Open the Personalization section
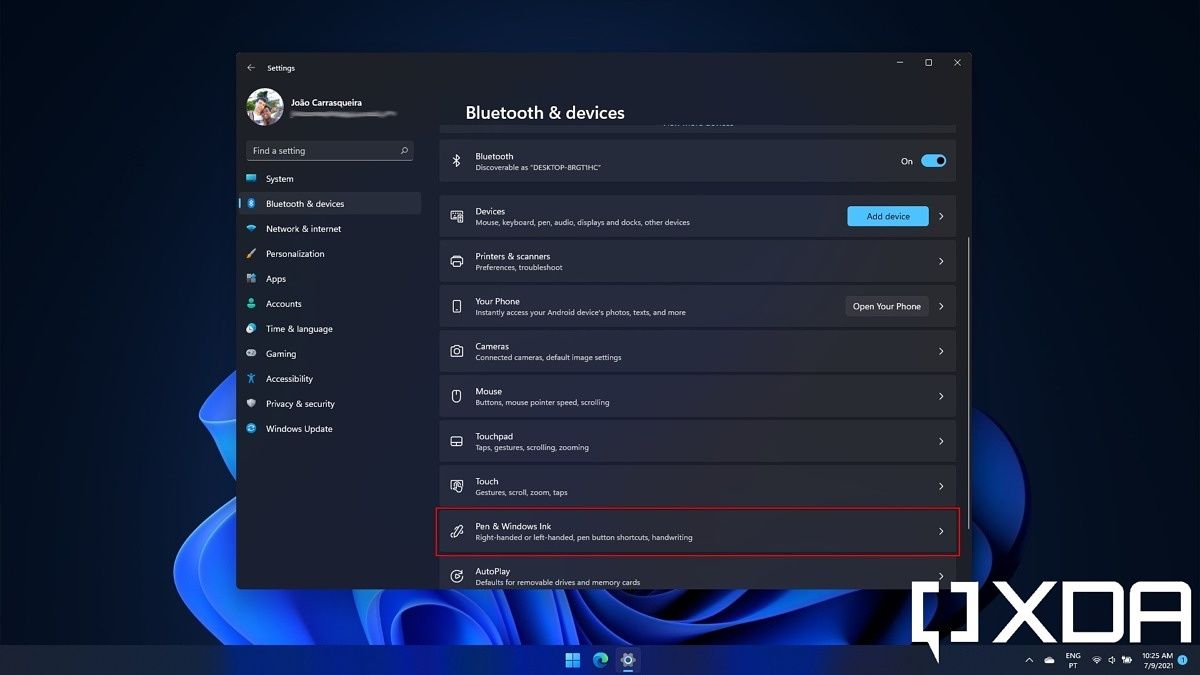The width and height of the screenshot is (1200, 675). [x=295, y=253]
